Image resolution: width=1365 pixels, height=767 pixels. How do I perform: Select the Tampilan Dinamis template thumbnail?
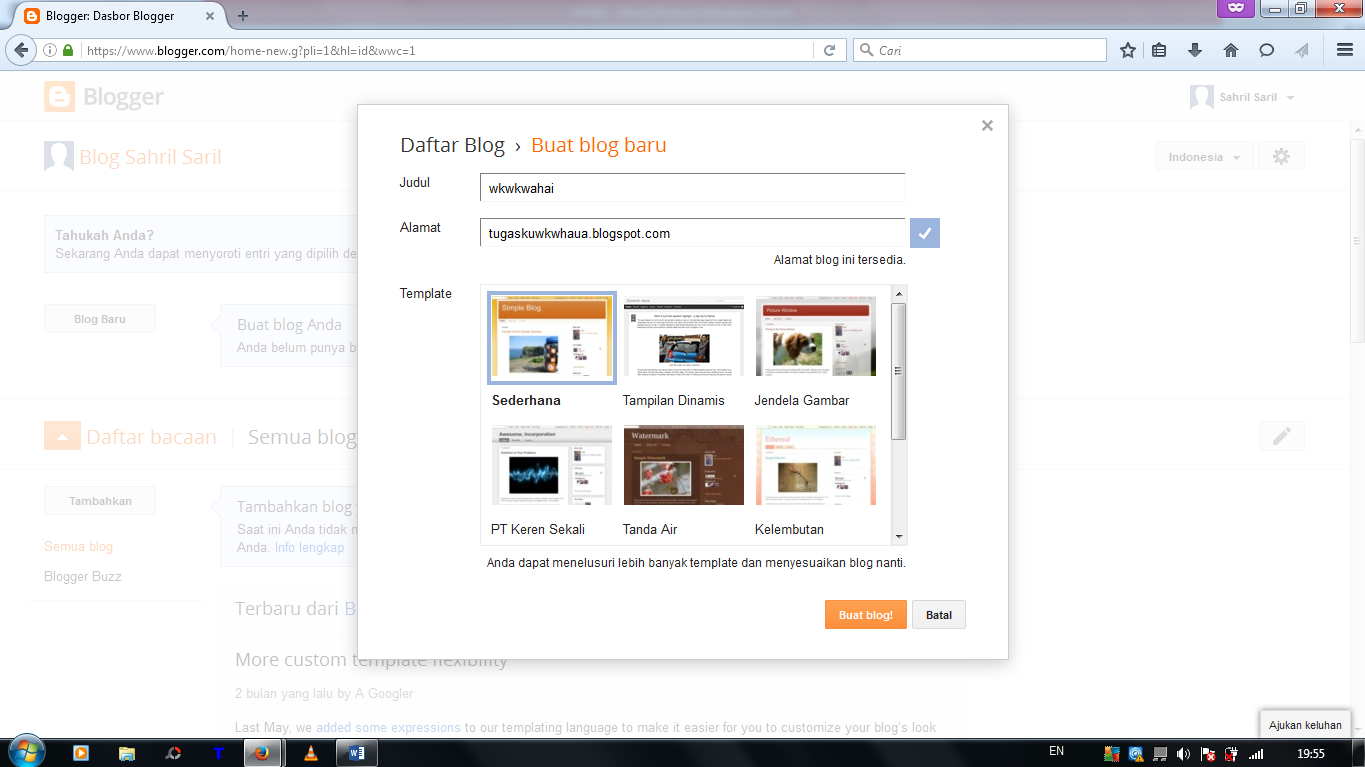tap(684, 338)
